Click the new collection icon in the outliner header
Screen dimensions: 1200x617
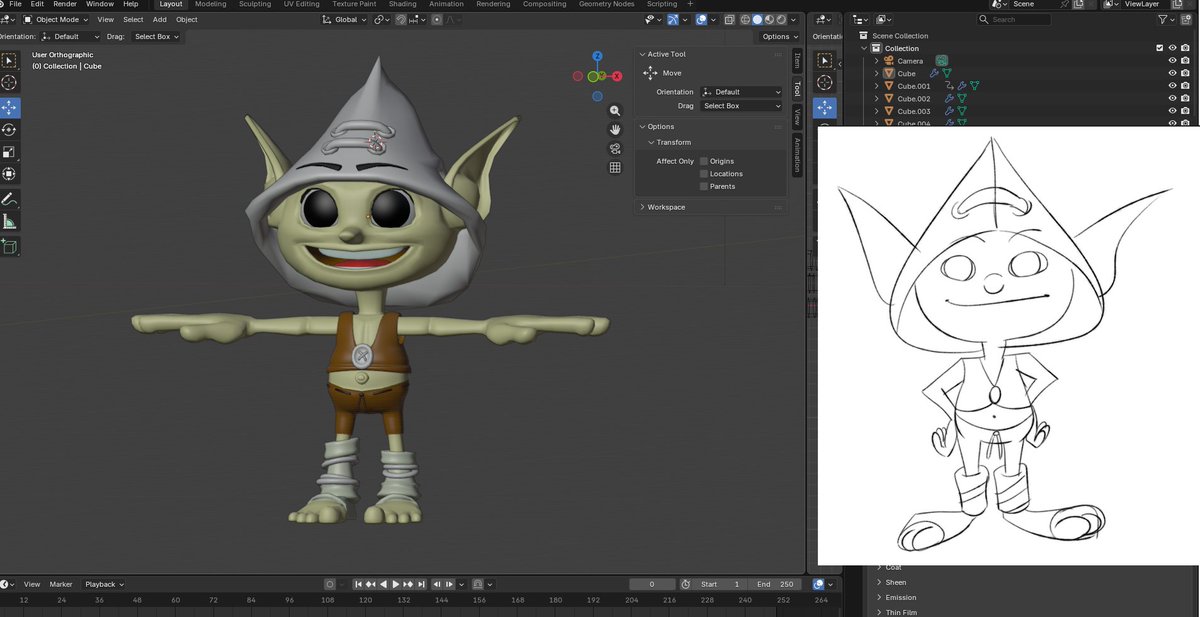coord(1186,19)
